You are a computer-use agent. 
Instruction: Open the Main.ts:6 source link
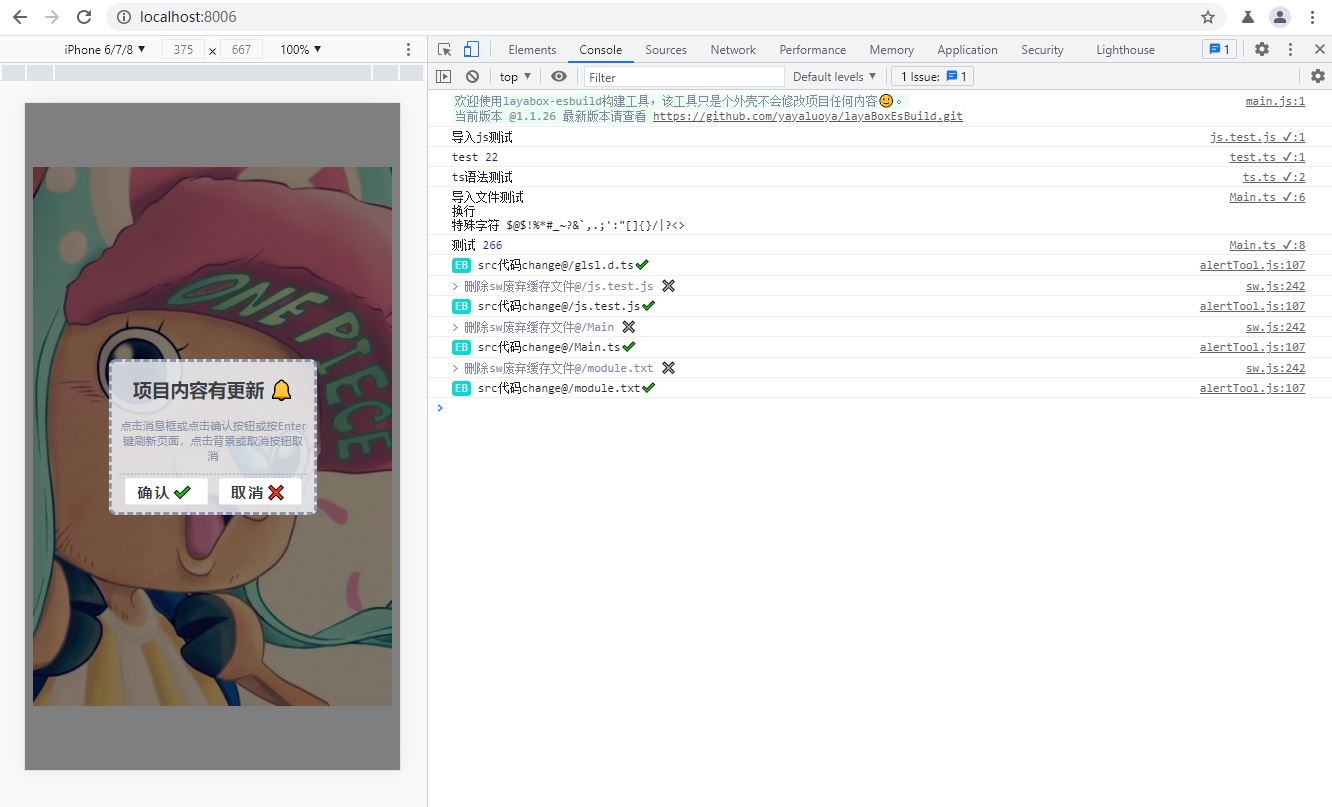1267,197
